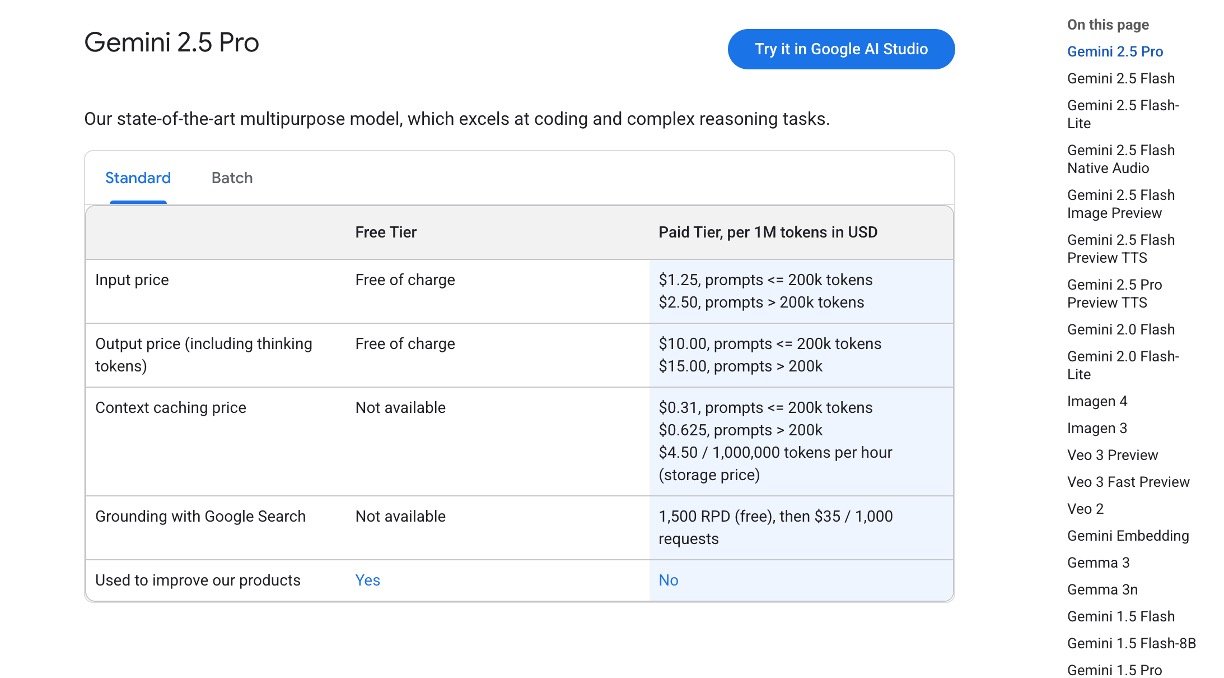Image resolution: width=1224 pixels, height=678 pixels.
Task: Open the Gemini 2.0 Flash-Lite link
Action: click(1123, 365)
